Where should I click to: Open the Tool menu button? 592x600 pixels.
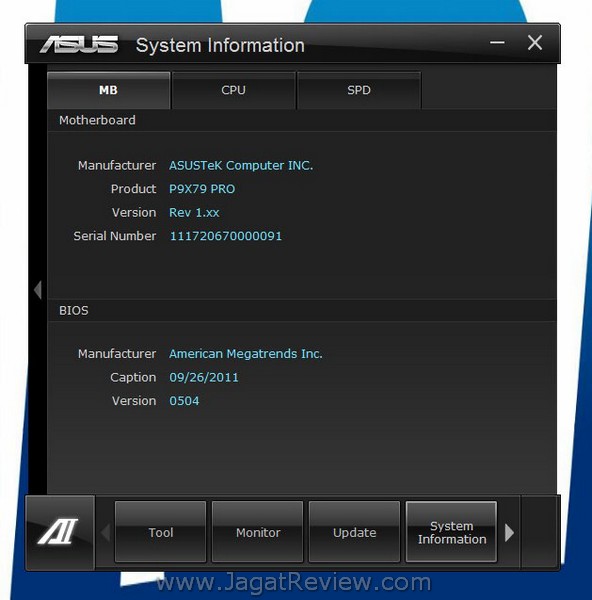click(x=160, y=532)
